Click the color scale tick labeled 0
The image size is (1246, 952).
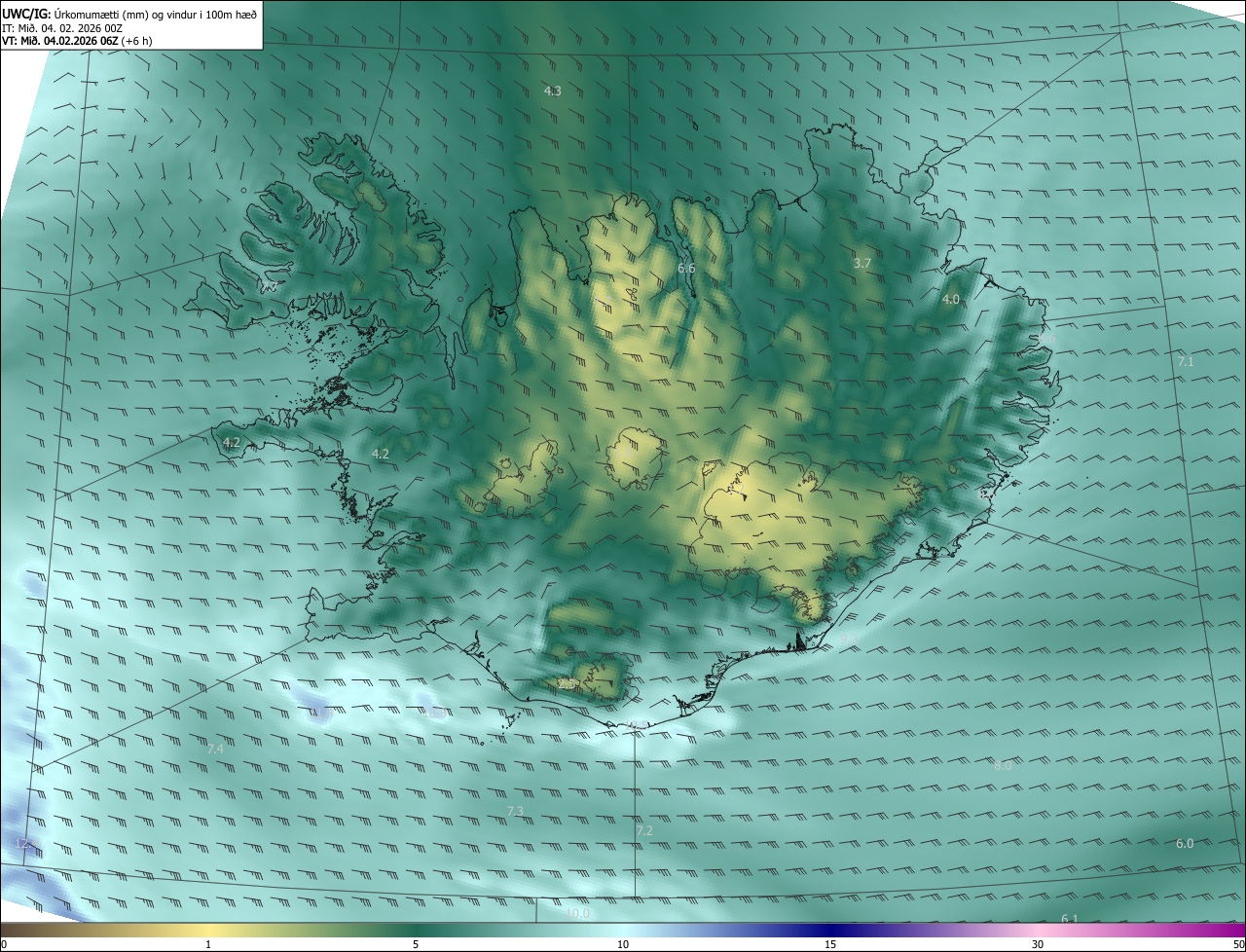coord(4,944)
